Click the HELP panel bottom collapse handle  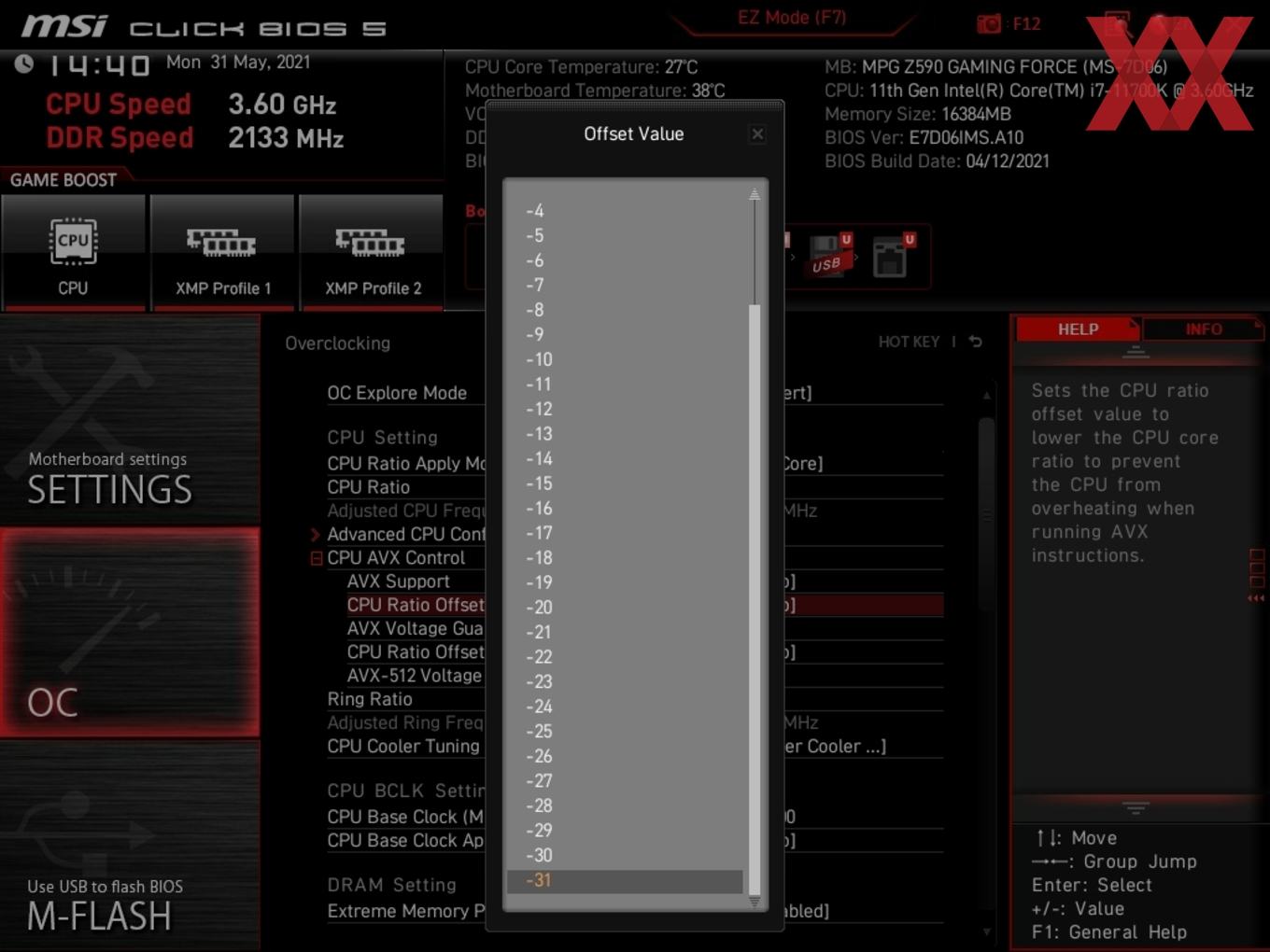tap(1136, 807)
